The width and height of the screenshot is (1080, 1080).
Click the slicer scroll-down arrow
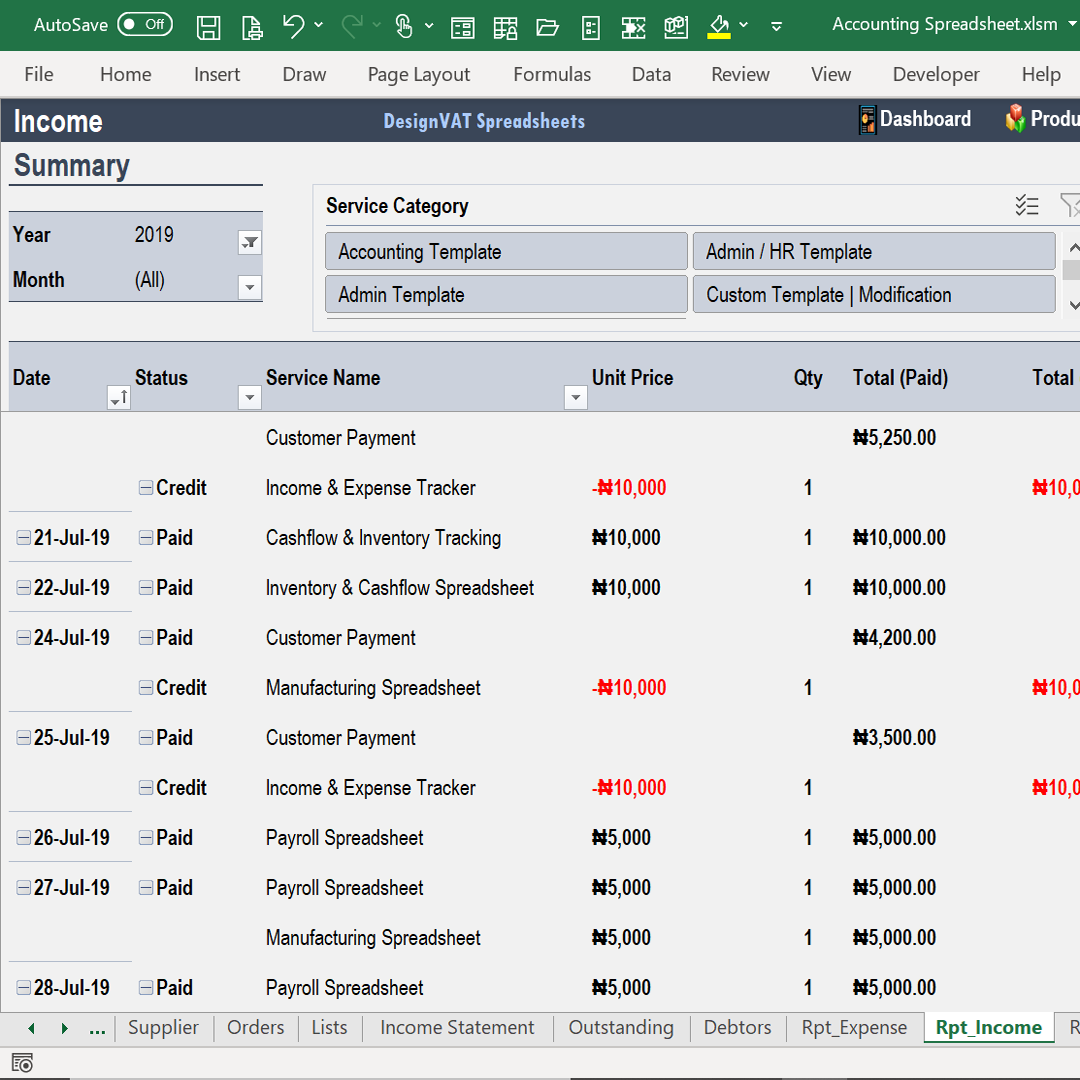(1072, 305)
